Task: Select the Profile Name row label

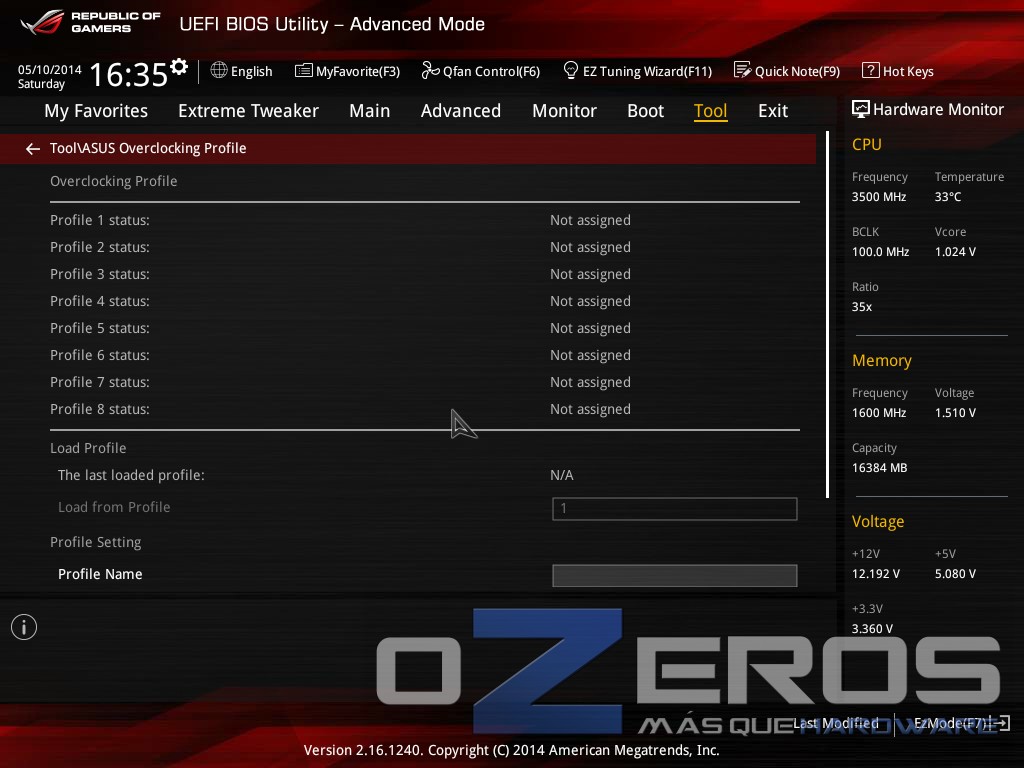Action: [x=100, y=574]
